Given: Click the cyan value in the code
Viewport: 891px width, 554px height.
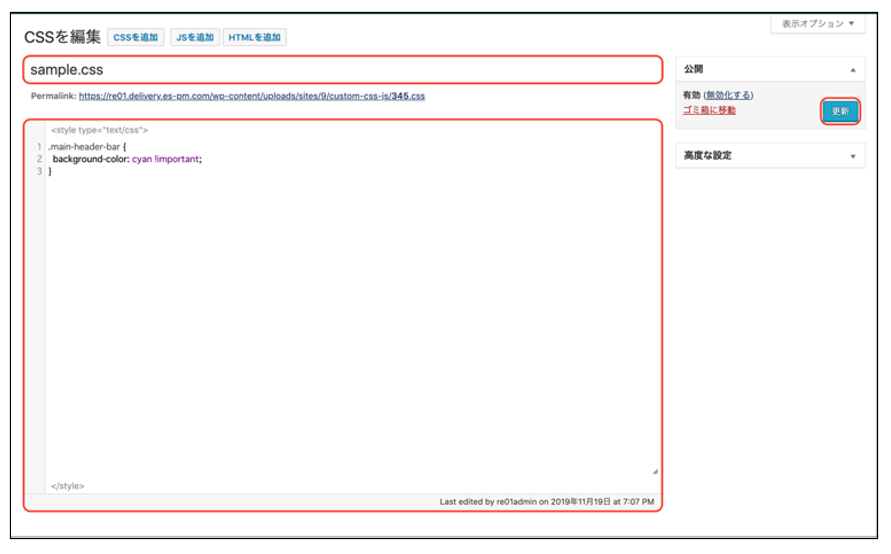Looking at the screenshot, I should (x=142, y=159).
